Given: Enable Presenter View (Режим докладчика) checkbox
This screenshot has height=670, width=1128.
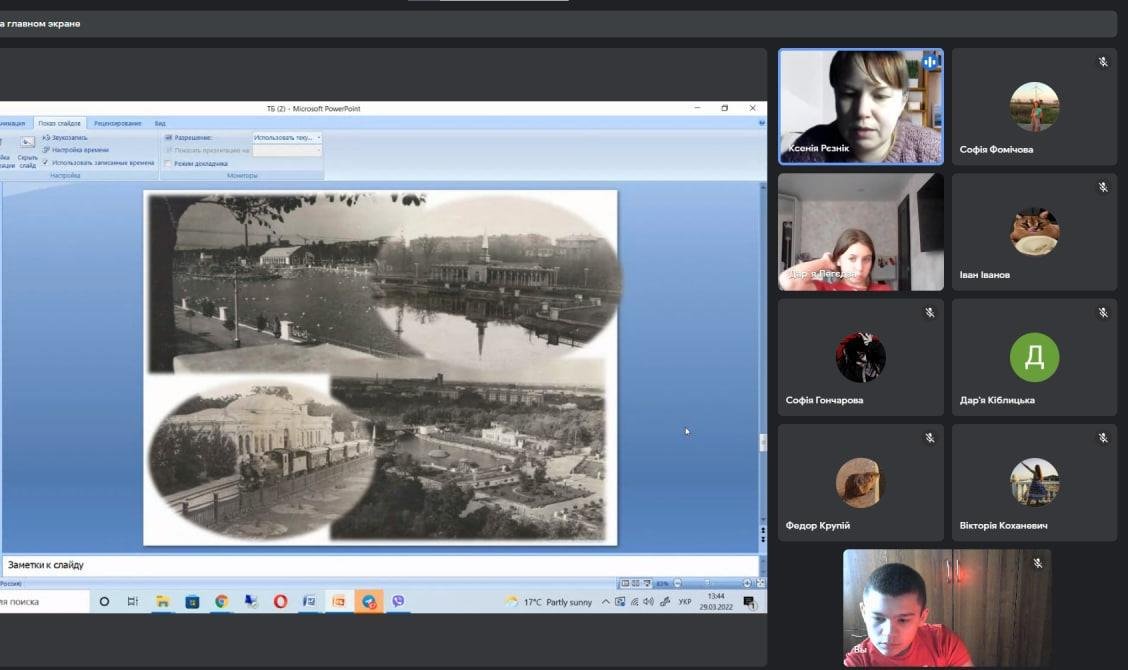Looking at the screenshot, I should point(168,163).
